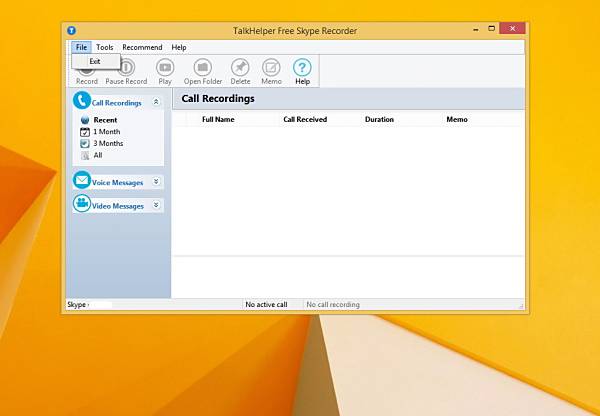The height and width of the screenshot is (416, 600).
Task: Select the 1 Month filter
Action: coord(100,132)
